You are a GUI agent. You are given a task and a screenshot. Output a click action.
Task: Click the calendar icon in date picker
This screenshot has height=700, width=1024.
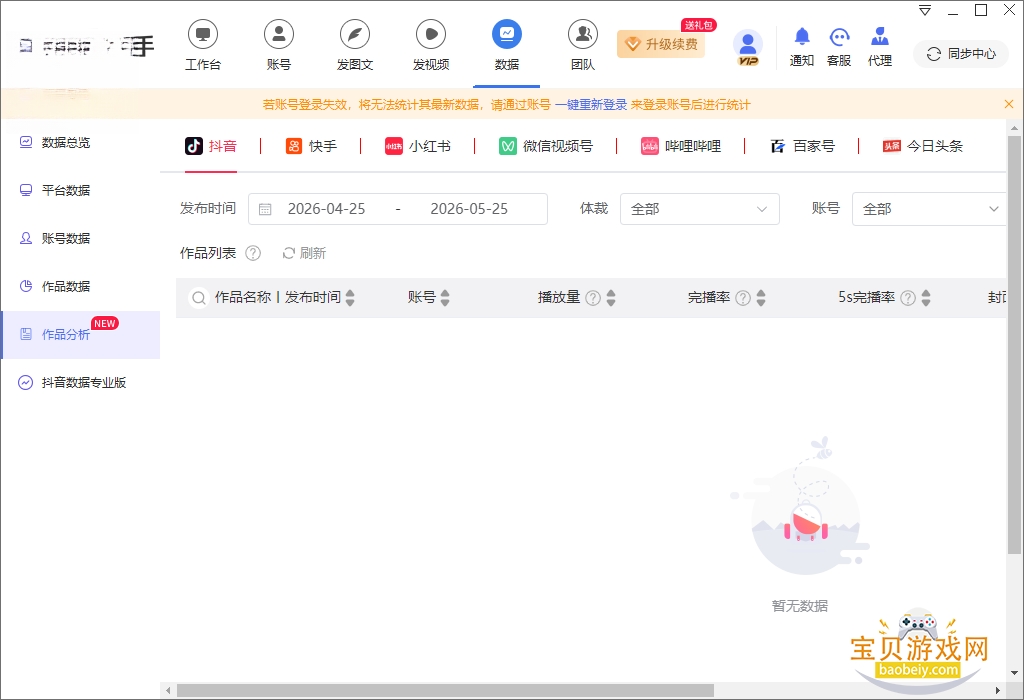[265, 209]
